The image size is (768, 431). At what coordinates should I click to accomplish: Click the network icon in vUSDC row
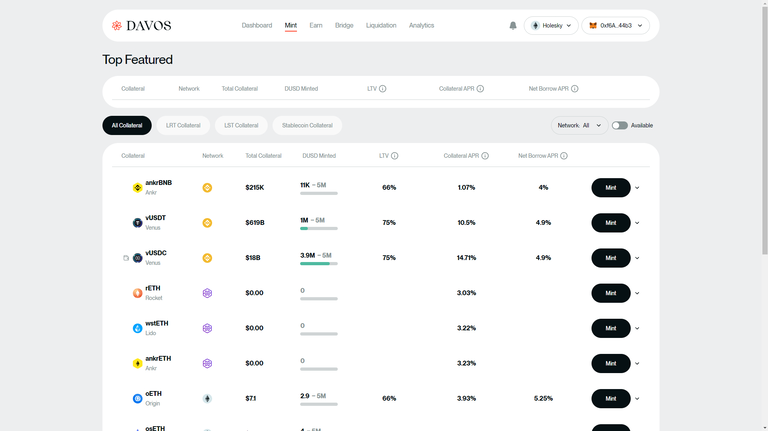(x=207, y=258)
